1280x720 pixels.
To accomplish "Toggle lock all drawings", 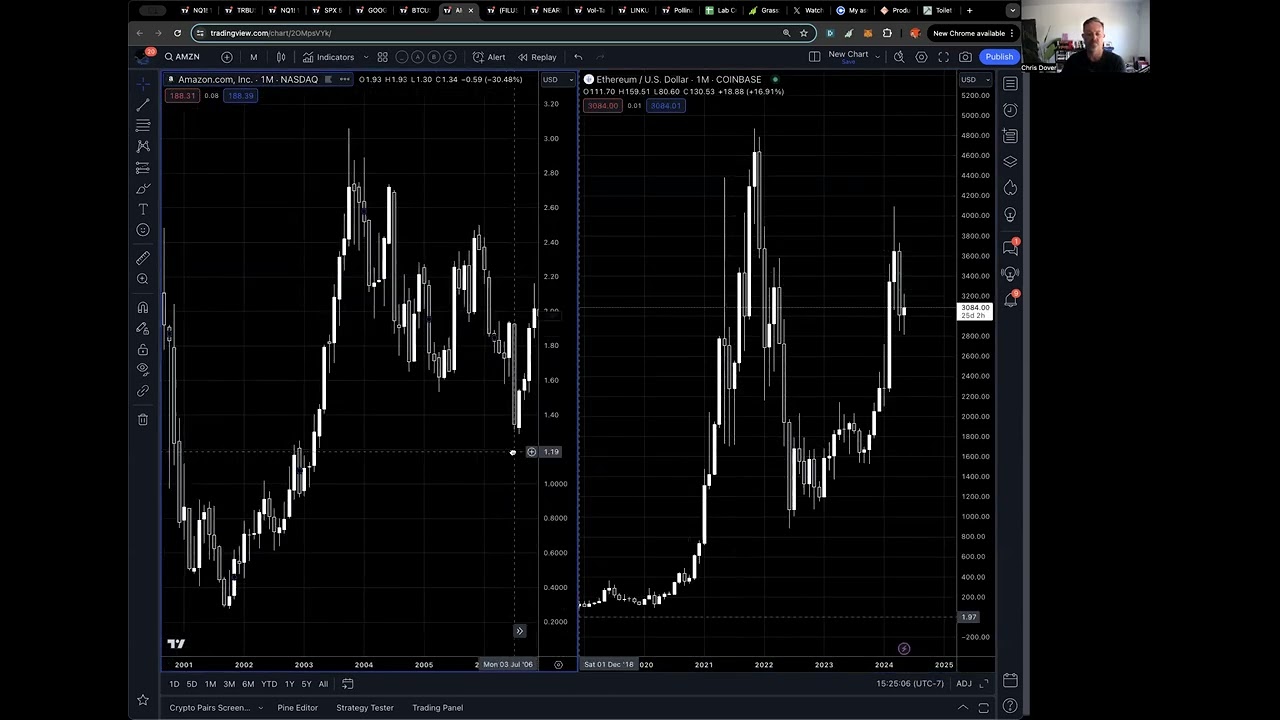I will pyautogui.click(x=143, y=349).
